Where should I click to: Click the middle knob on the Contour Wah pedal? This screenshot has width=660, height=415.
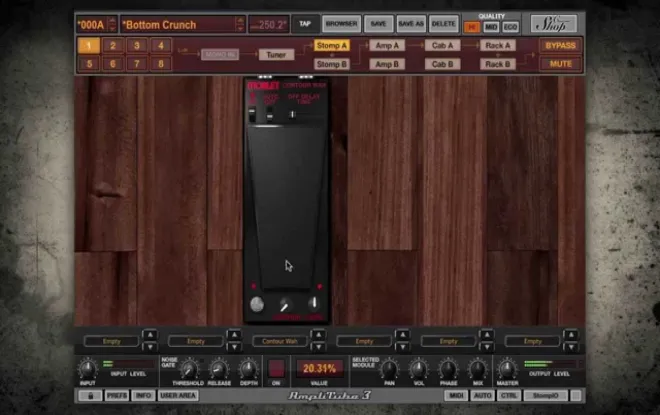[x=285, y=304]
